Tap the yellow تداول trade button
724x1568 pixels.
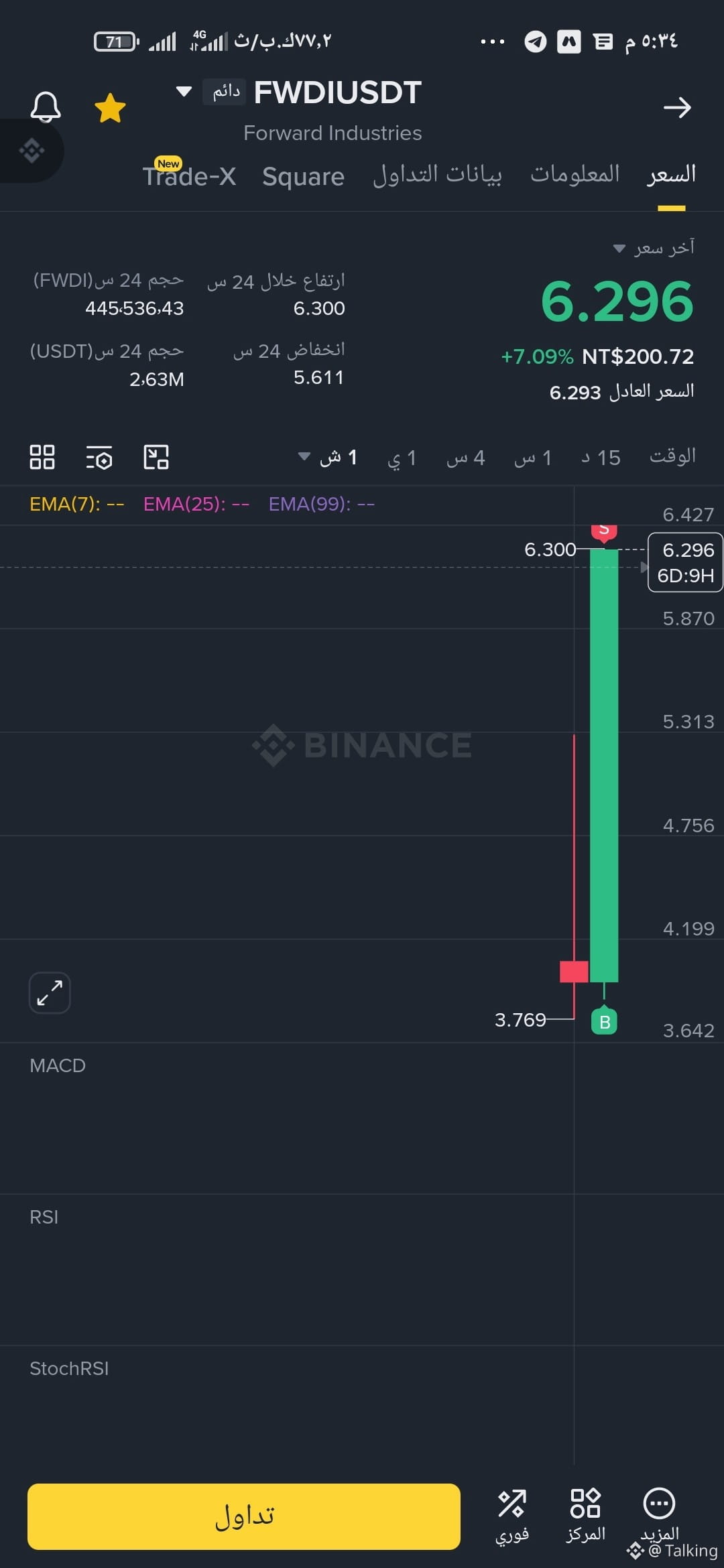coord(244,1516)
